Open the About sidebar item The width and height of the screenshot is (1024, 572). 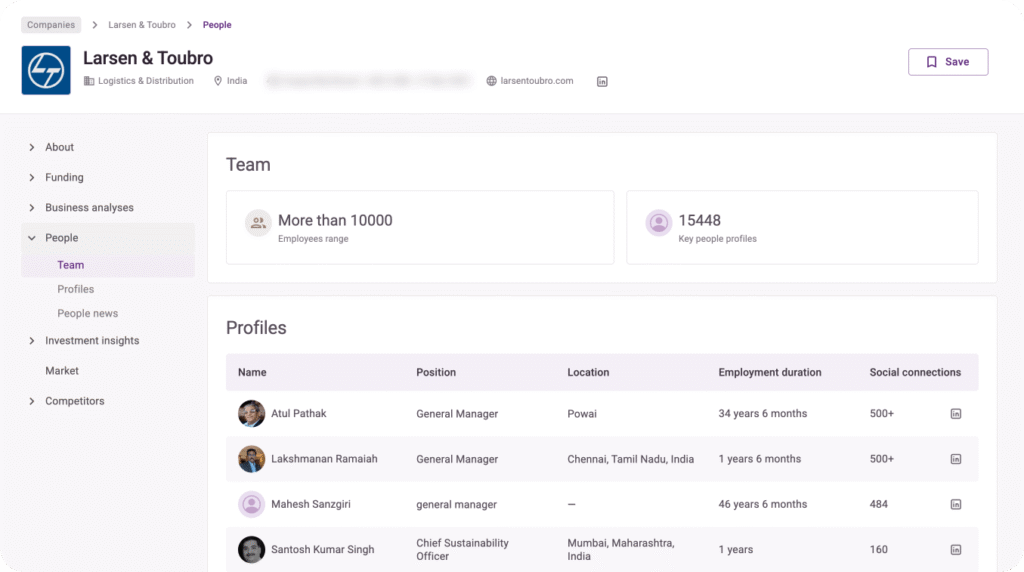[x=59, y=148]
